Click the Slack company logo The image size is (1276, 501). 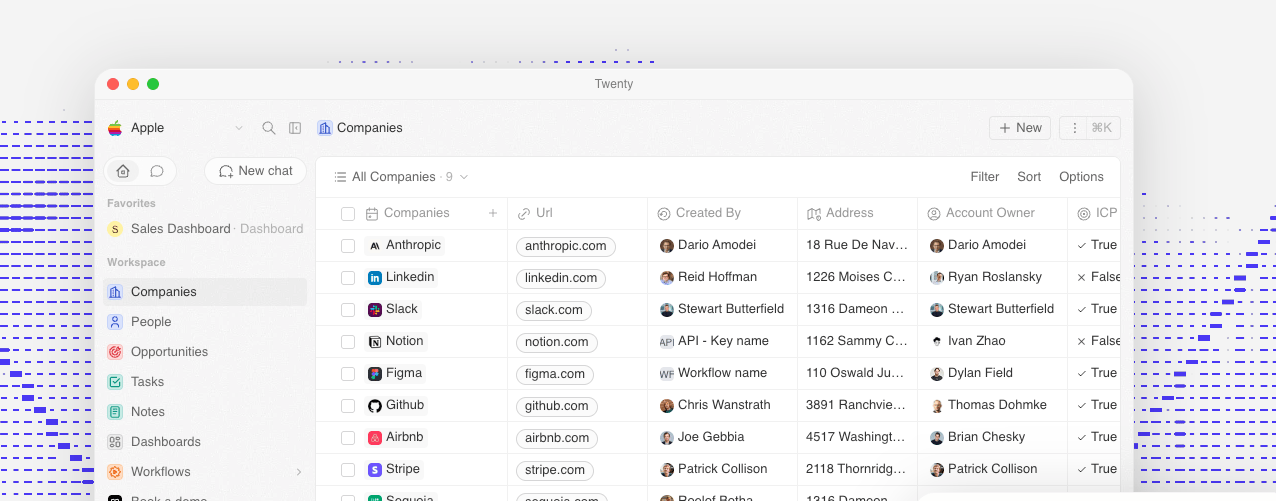(x=375, y=309)
